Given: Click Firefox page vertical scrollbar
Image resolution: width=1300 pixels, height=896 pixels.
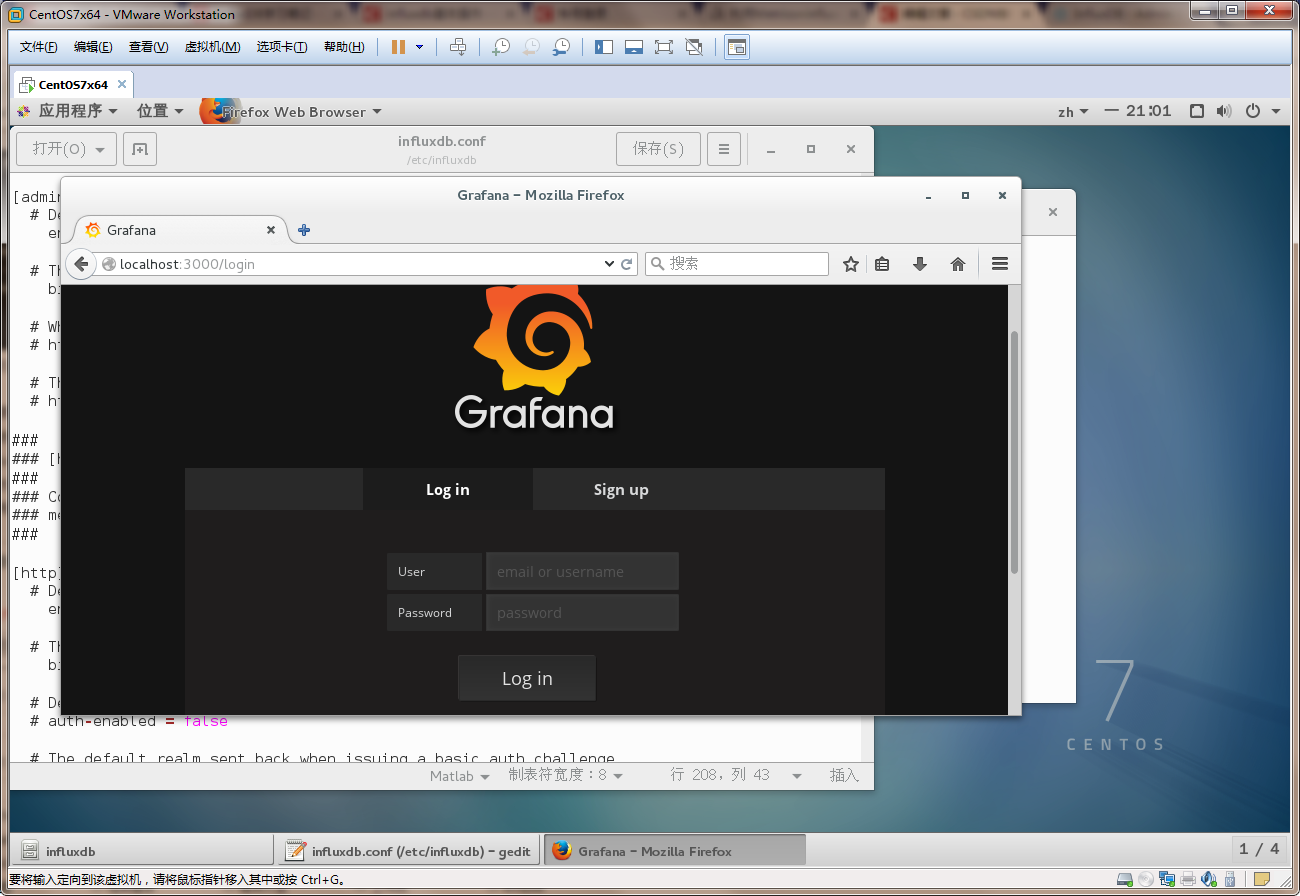Looking at the screenshot, I should click(x=1014, y=453).
